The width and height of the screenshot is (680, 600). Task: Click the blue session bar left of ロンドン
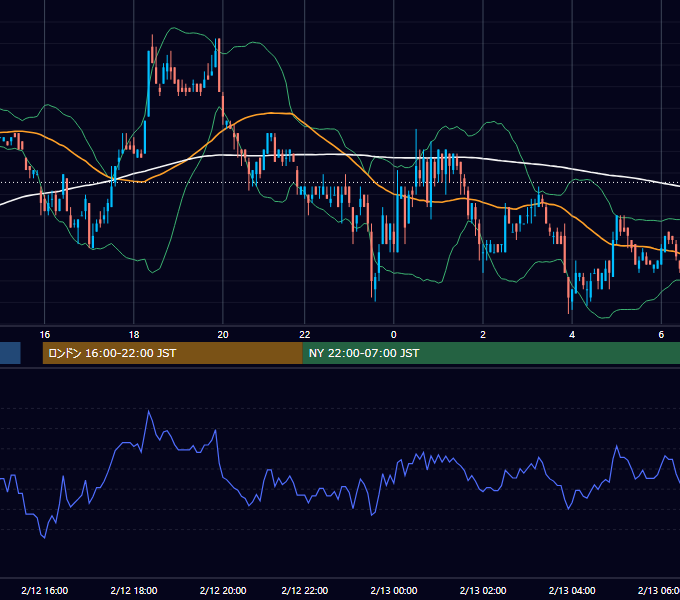coord(10,353)
